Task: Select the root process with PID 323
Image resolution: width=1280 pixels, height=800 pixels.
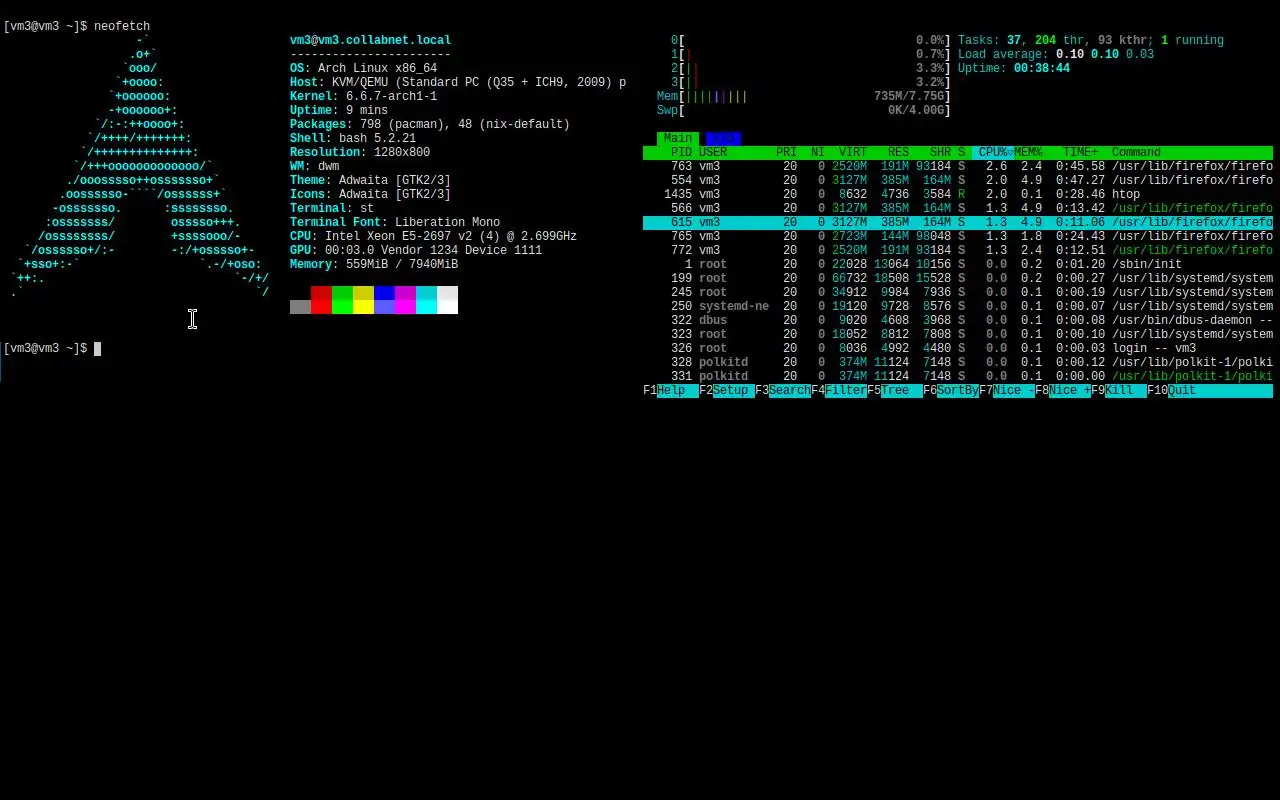Action: [x=958, y=334]
